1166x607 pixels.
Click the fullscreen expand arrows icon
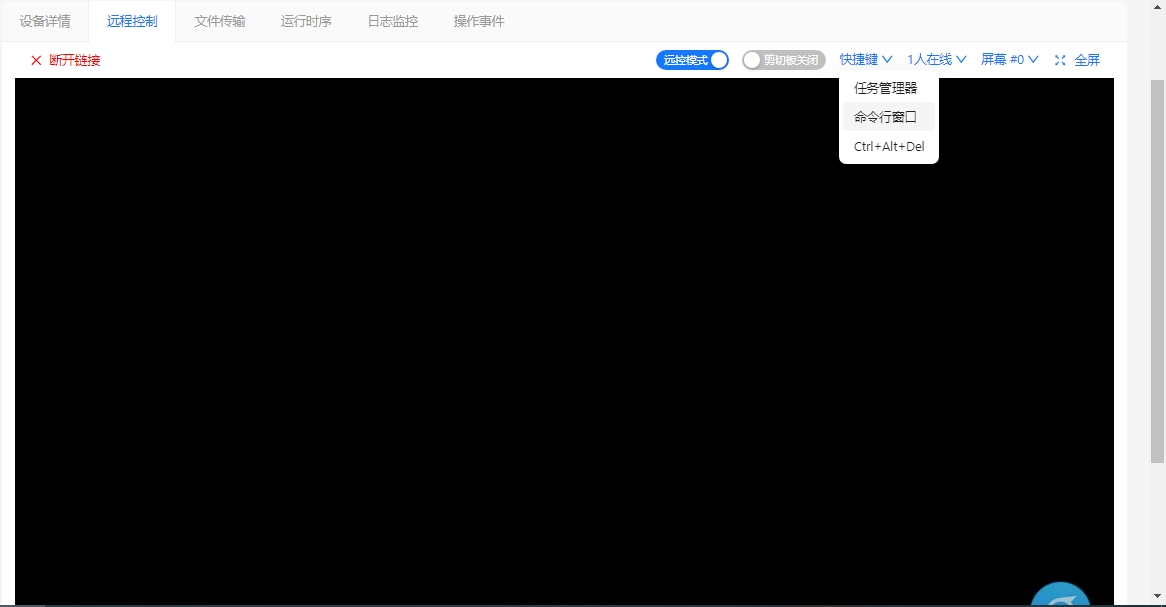coord(1060,60)
